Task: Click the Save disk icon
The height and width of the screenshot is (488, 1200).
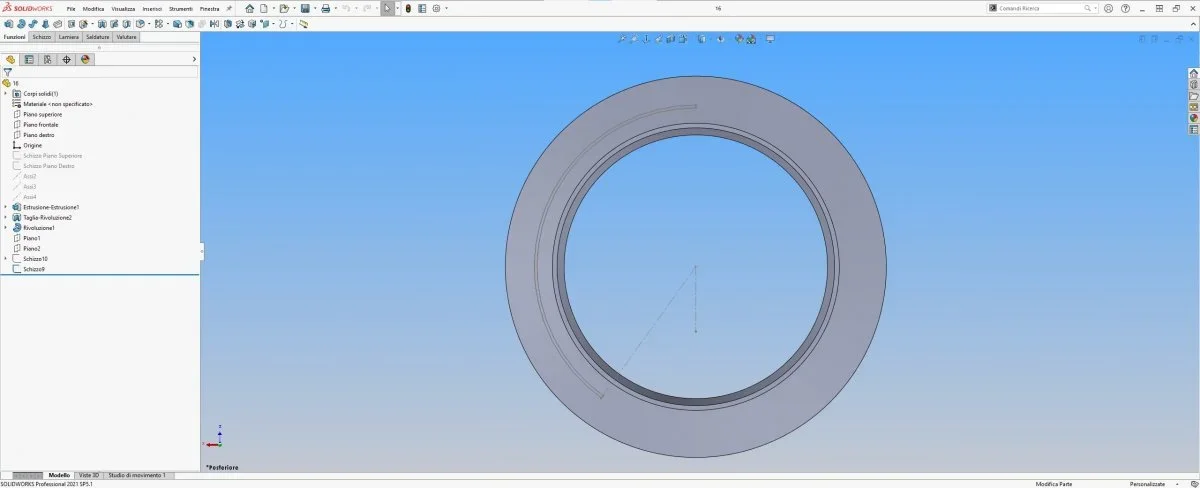Action: (x=304, y=8)
